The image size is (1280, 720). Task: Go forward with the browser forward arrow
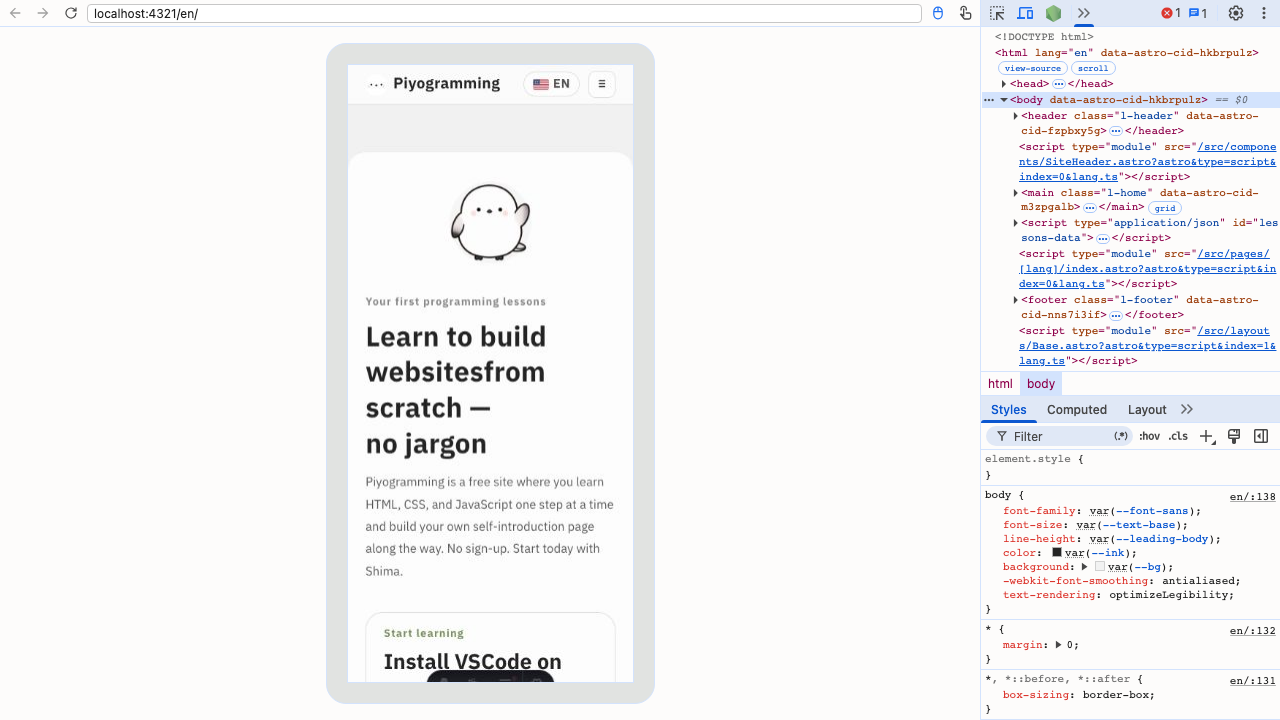(43, 13)
